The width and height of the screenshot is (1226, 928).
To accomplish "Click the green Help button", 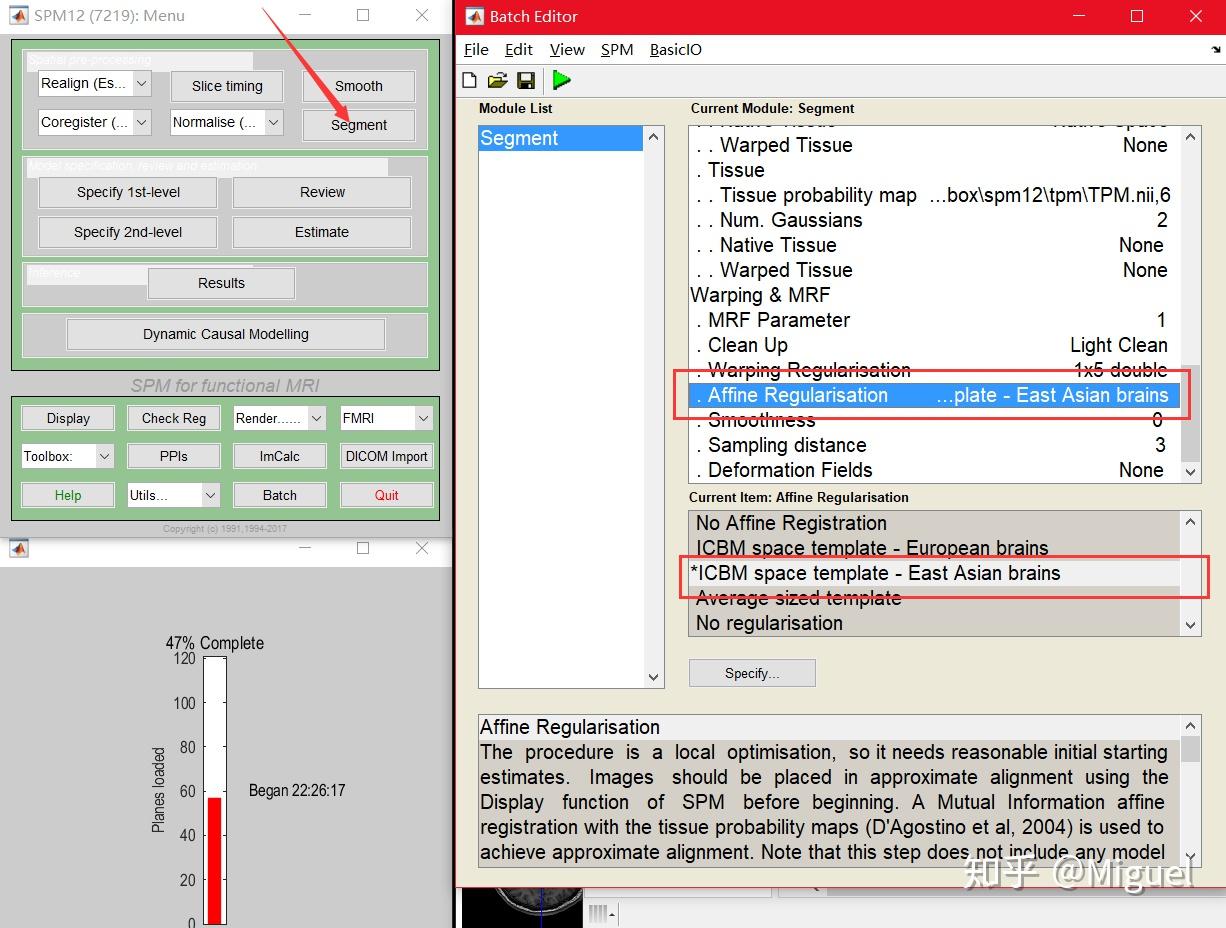I will [x=68, y=495].
